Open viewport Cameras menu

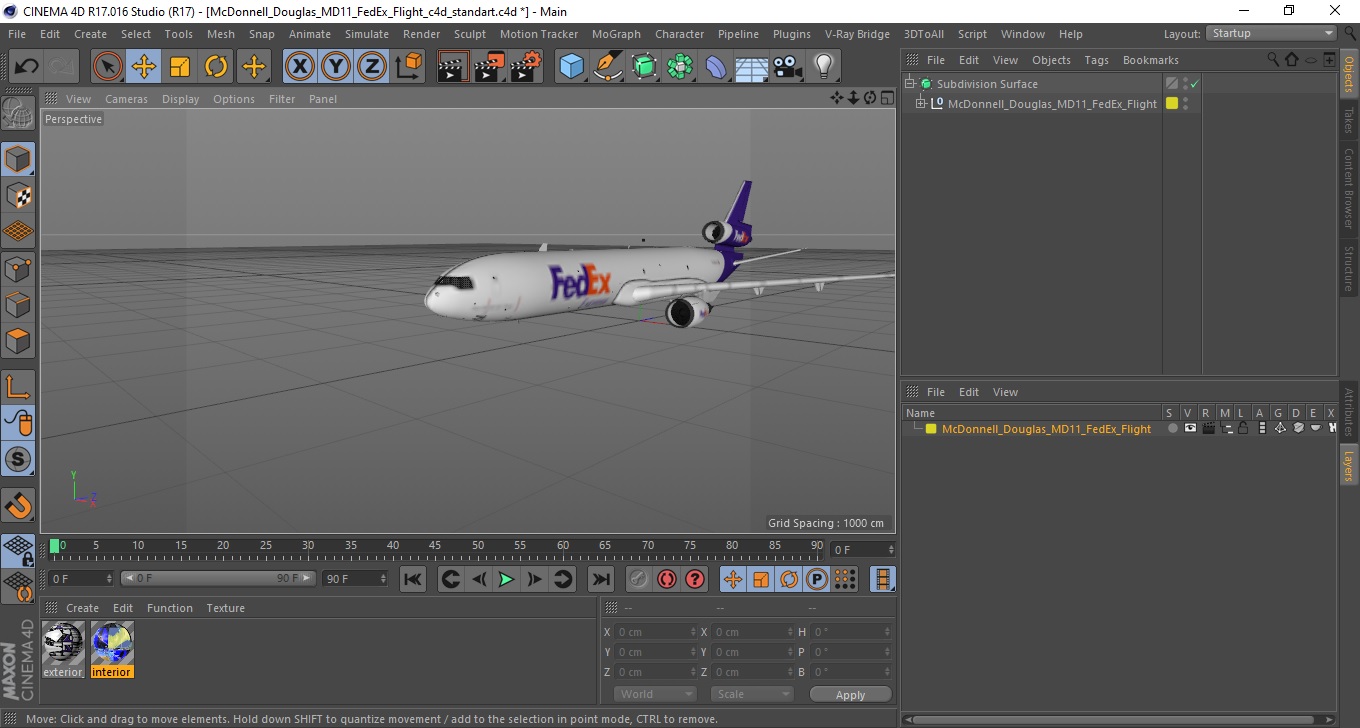[126, 99]
